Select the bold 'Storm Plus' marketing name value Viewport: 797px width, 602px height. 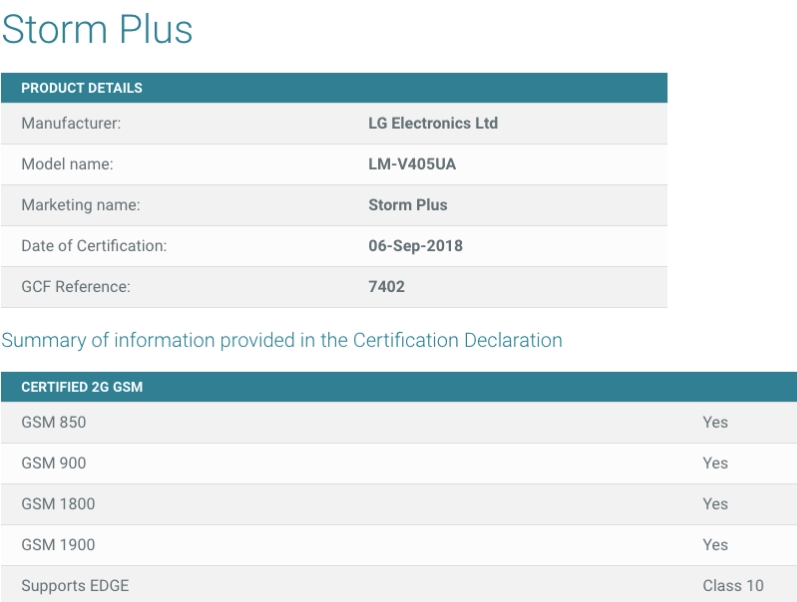click(408, 205)
